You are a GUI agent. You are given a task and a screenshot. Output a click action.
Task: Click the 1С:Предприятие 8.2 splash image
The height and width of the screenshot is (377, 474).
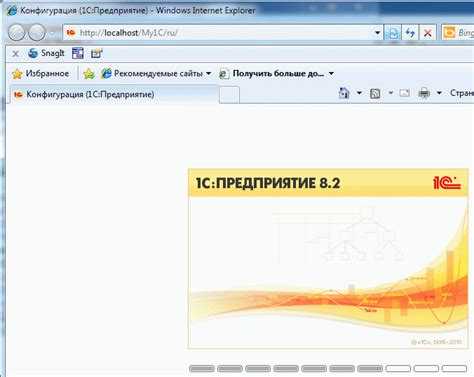click(x=328, y=259)
